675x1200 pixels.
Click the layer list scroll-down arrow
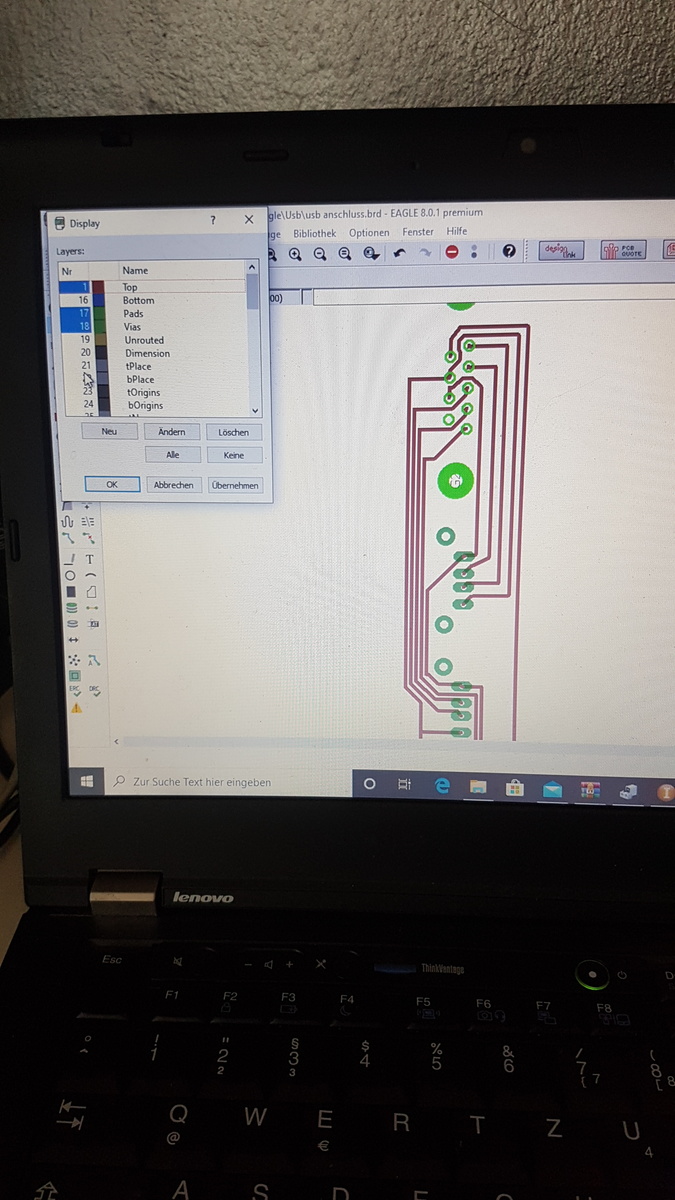[254, 410]
